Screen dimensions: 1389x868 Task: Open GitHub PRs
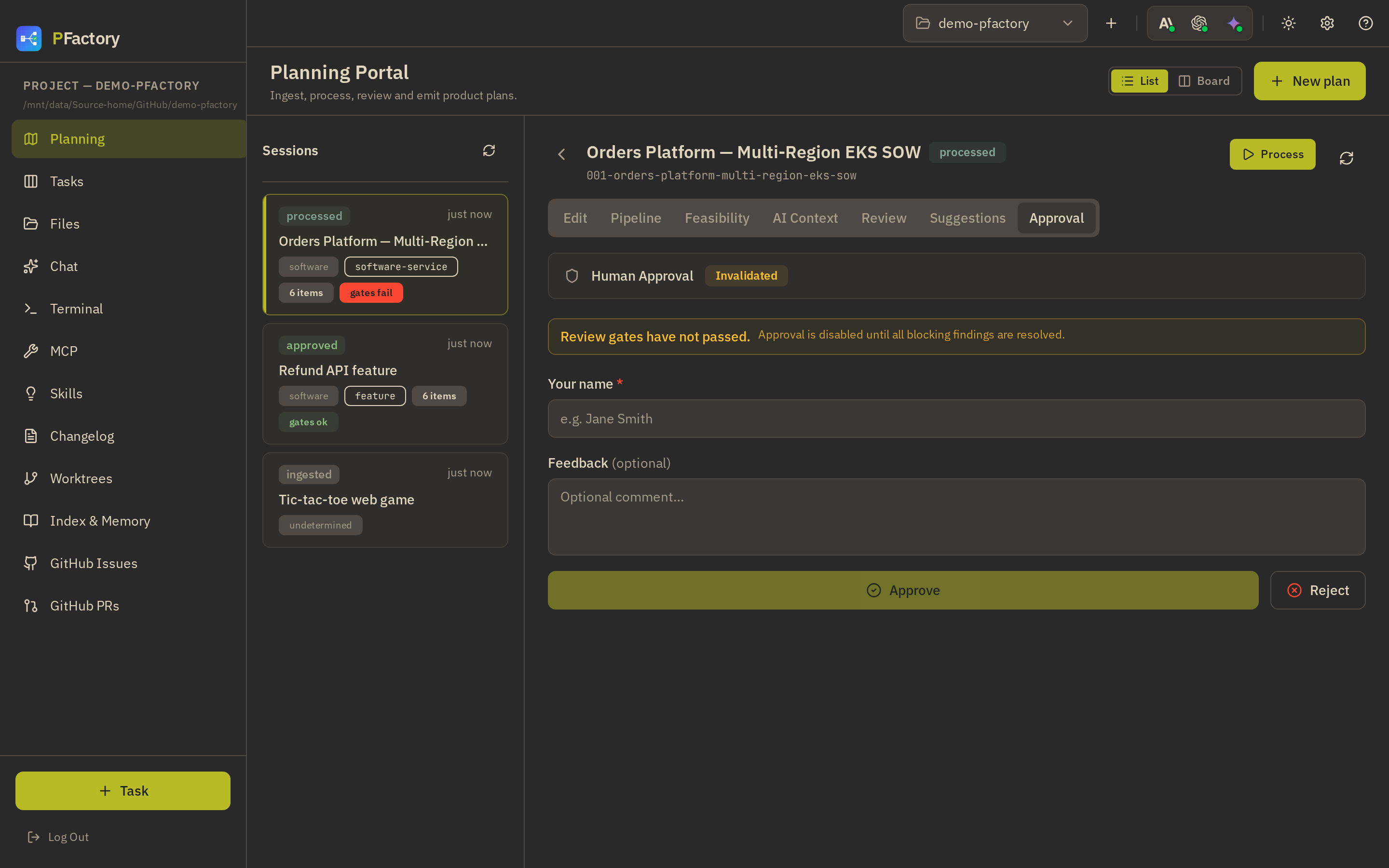point(129,606)
